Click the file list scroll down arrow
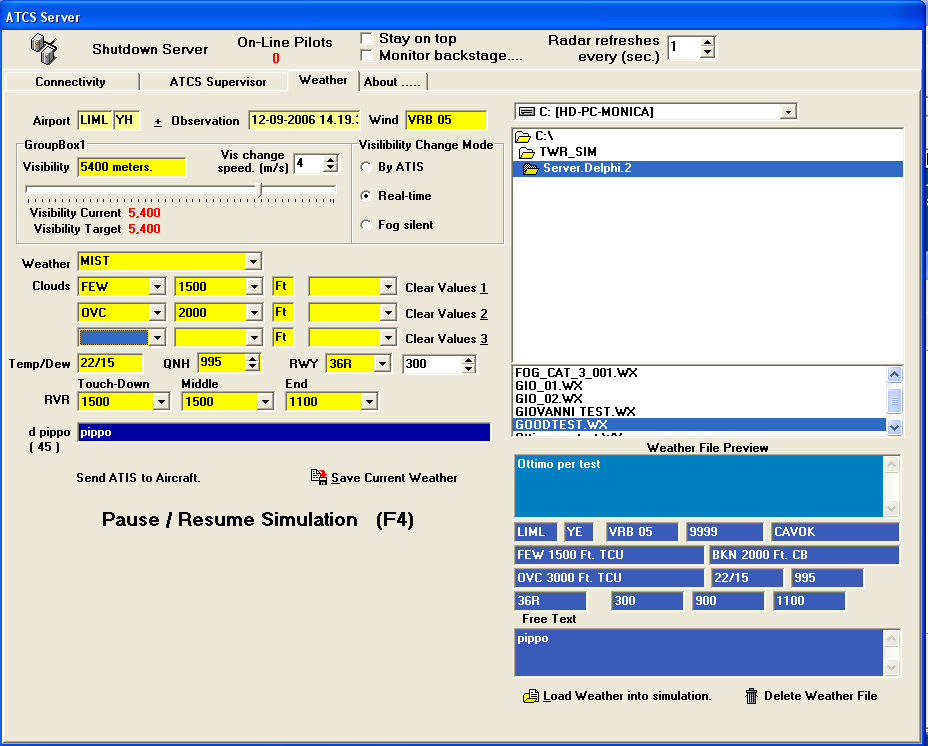Viewport: 928px width, 746px height. 894,427
